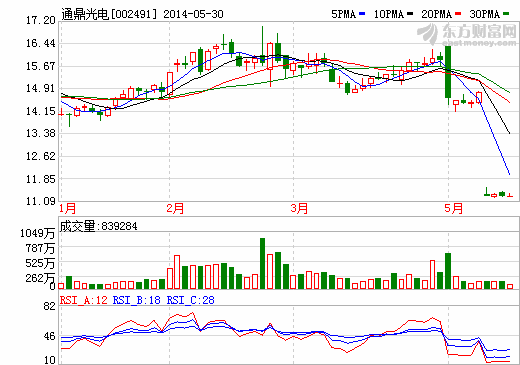Click the green 30PMA color marker
This screenshot has height=365, width=520.
(506, 14)
